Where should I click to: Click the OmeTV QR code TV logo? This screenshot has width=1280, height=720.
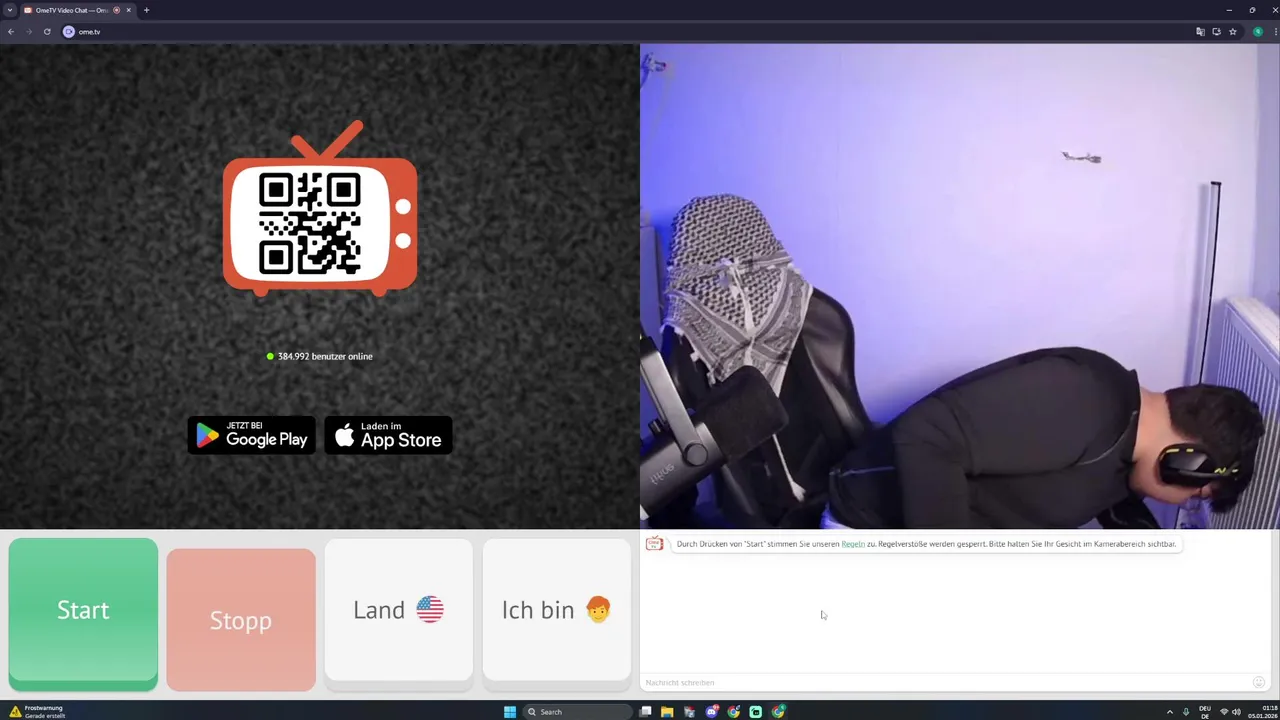pyautogui.click(x=320, y=210)
